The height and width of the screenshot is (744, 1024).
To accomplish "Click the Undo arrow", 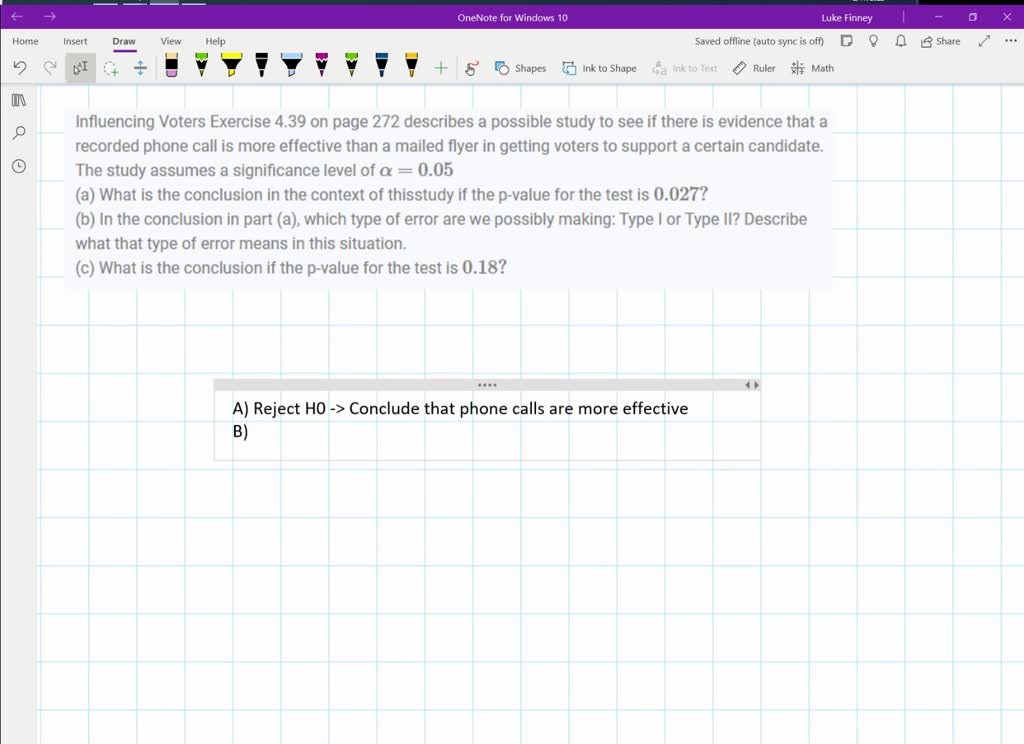I will [x=20, y=68].
